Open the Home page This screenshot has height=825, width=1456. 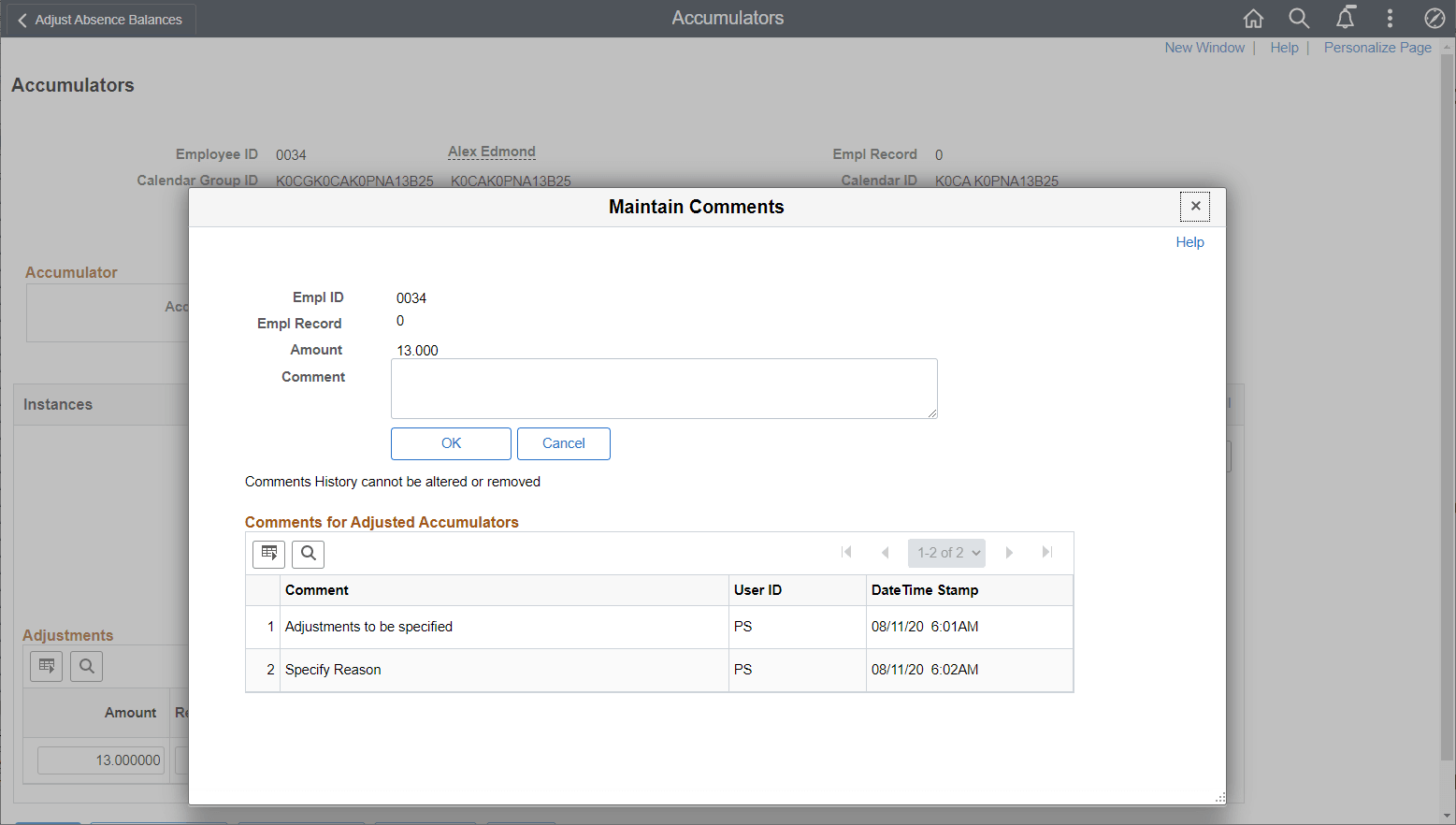(x=1253, y=18)
